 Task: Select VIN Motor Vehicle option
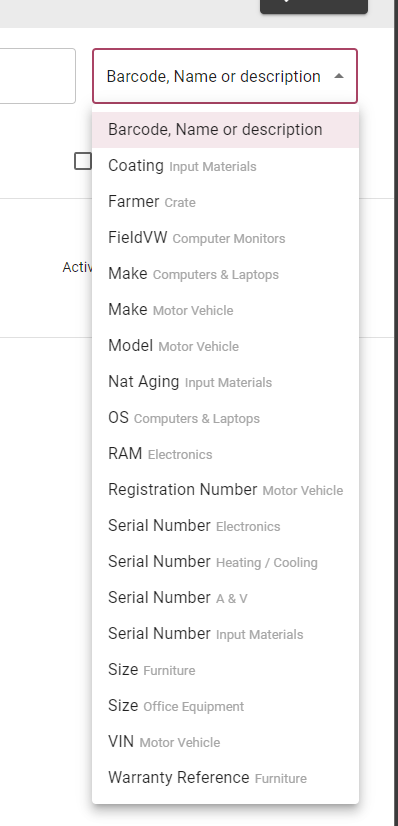(225, 742)
